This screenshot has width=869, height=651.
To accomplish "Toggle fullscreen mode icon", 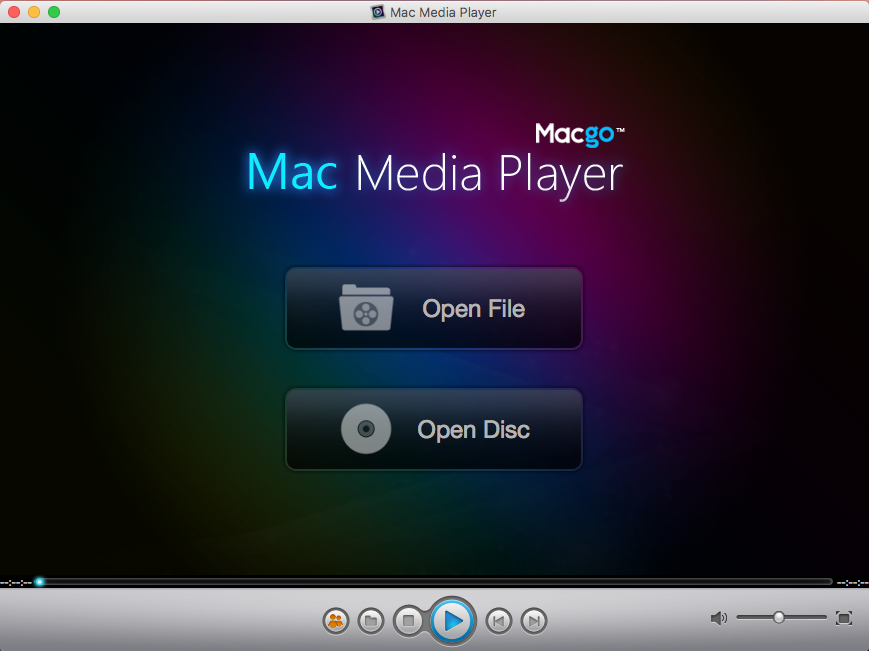I will (x=844, y=618).
